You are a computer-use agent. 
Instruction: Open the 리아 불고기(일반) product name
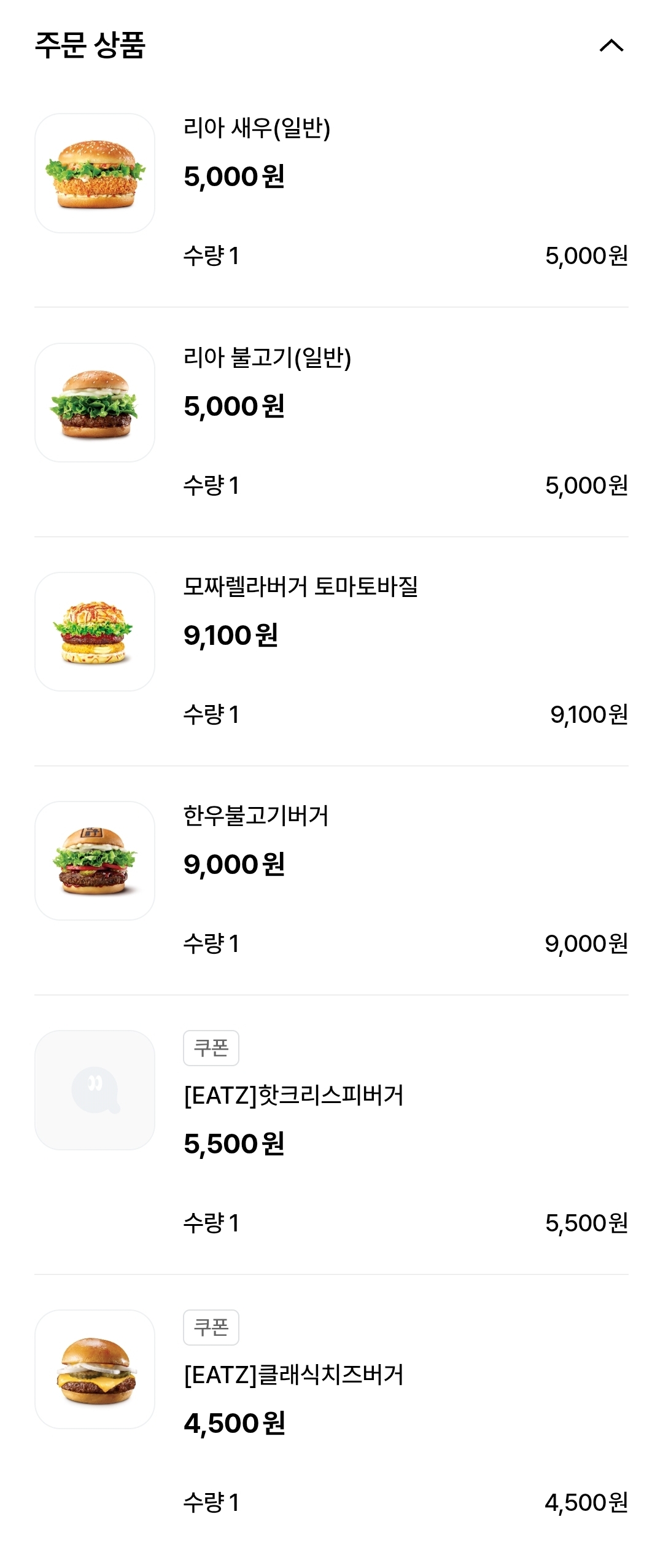[x=267, y=357]
